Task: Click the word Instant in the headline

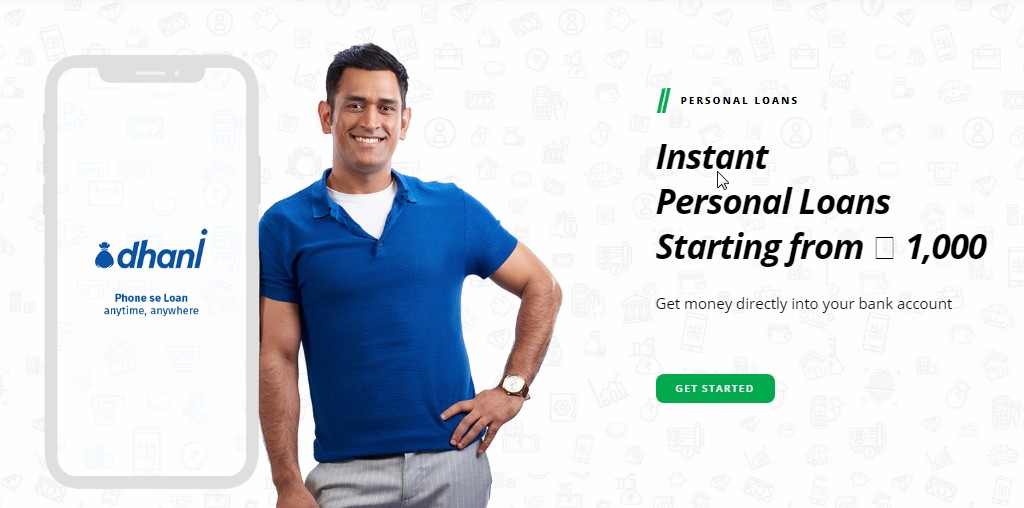Action: (x=712, y=157)
